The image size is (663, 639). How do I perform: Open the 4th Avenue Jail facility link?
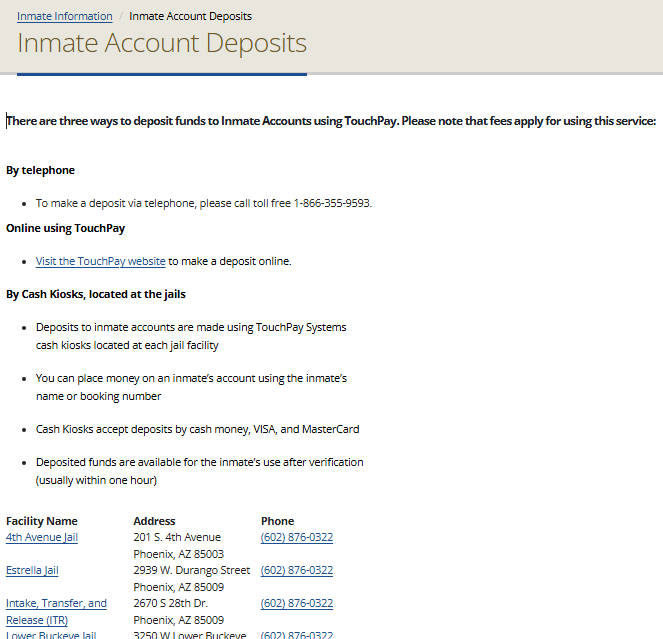(x=41, y=537)
